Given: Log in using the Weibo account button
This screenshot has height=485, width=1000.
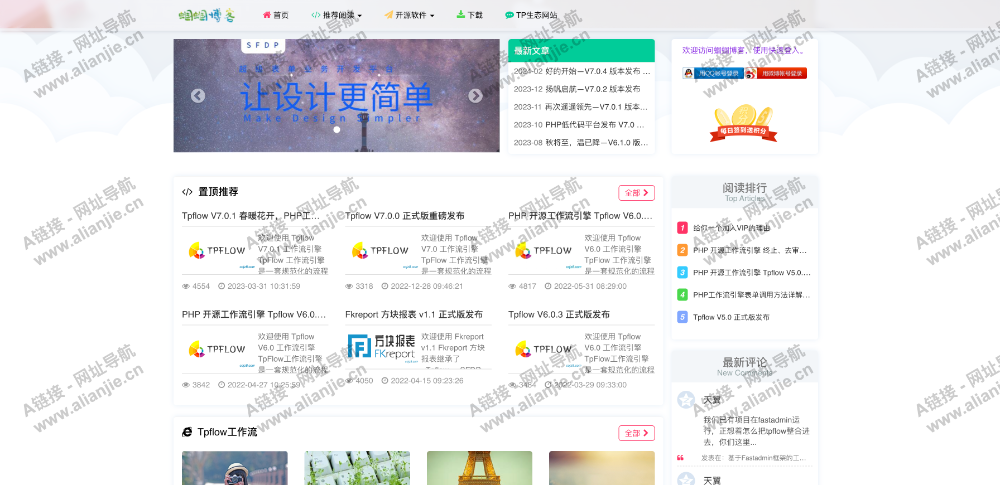Looking at the screenshot, I should (776, 73).
